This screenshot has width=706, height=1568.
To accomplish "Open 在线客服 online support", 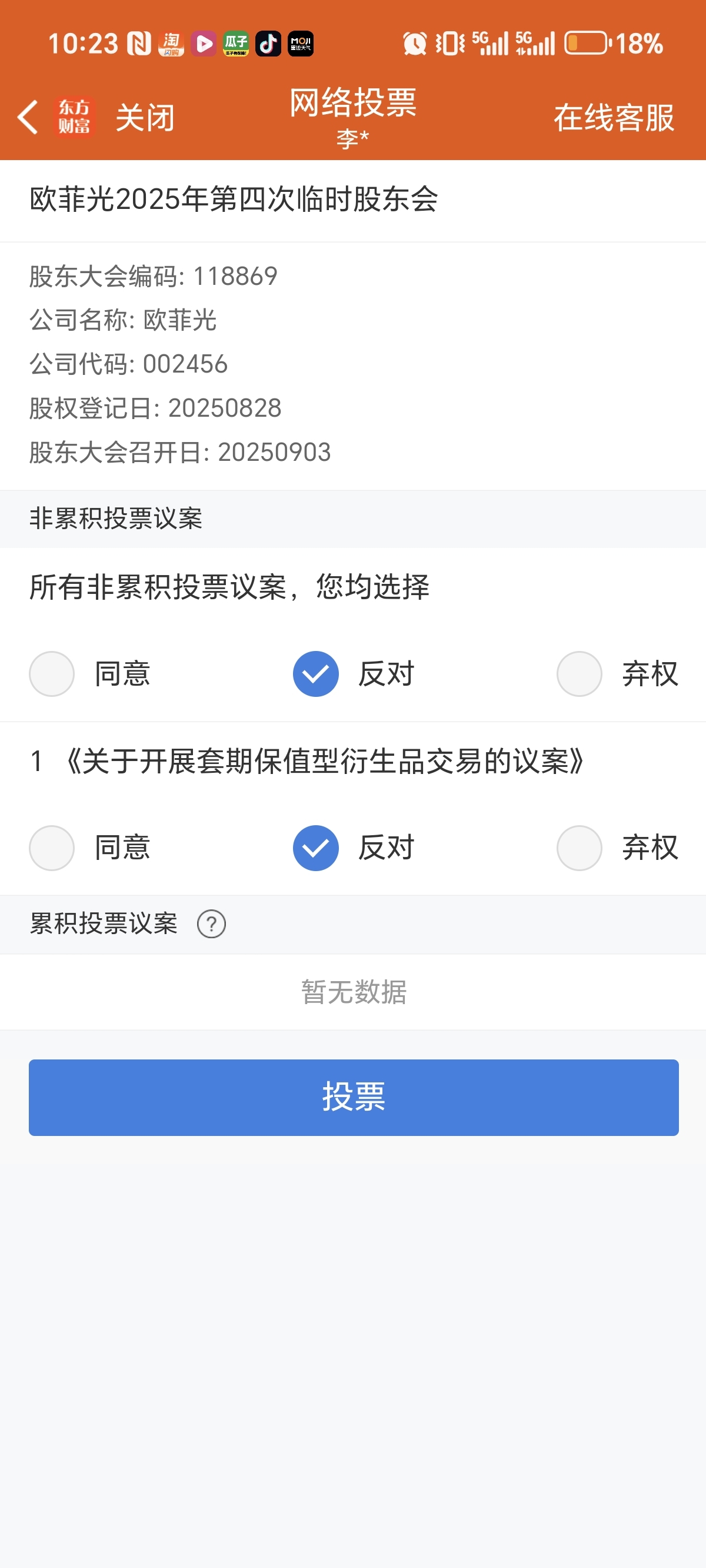I will (x=614, y=118).
